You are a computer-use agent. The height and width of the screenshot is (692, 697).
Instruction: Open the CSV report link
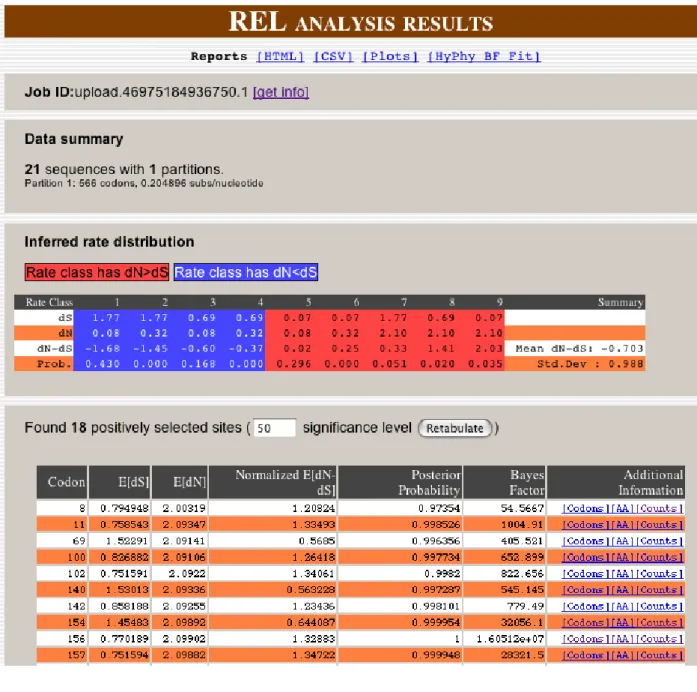(333, 56)
